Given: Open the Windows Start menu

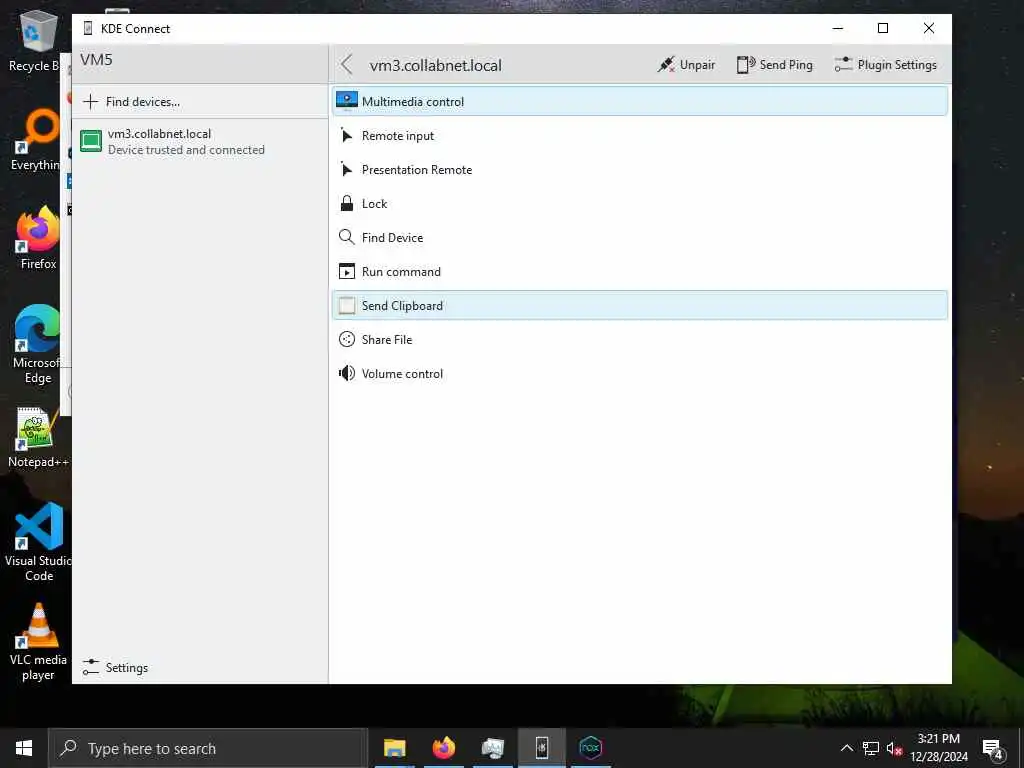Looking at the screenshot, I should click(x=24, y=748).
